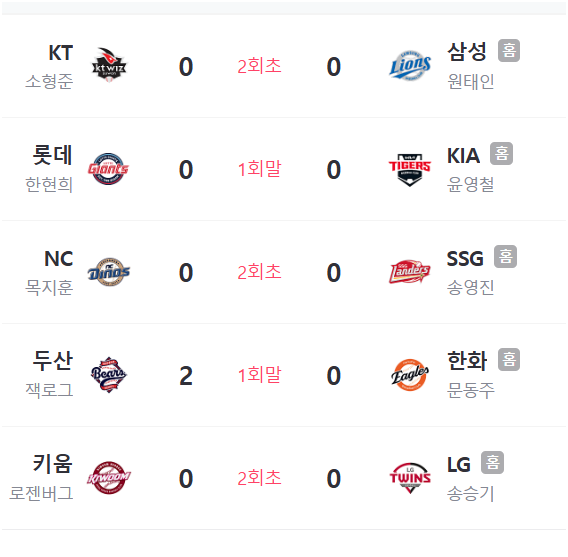Click the NC Dinos logo
Screen dimensions: 568x557
coord(109,272)
